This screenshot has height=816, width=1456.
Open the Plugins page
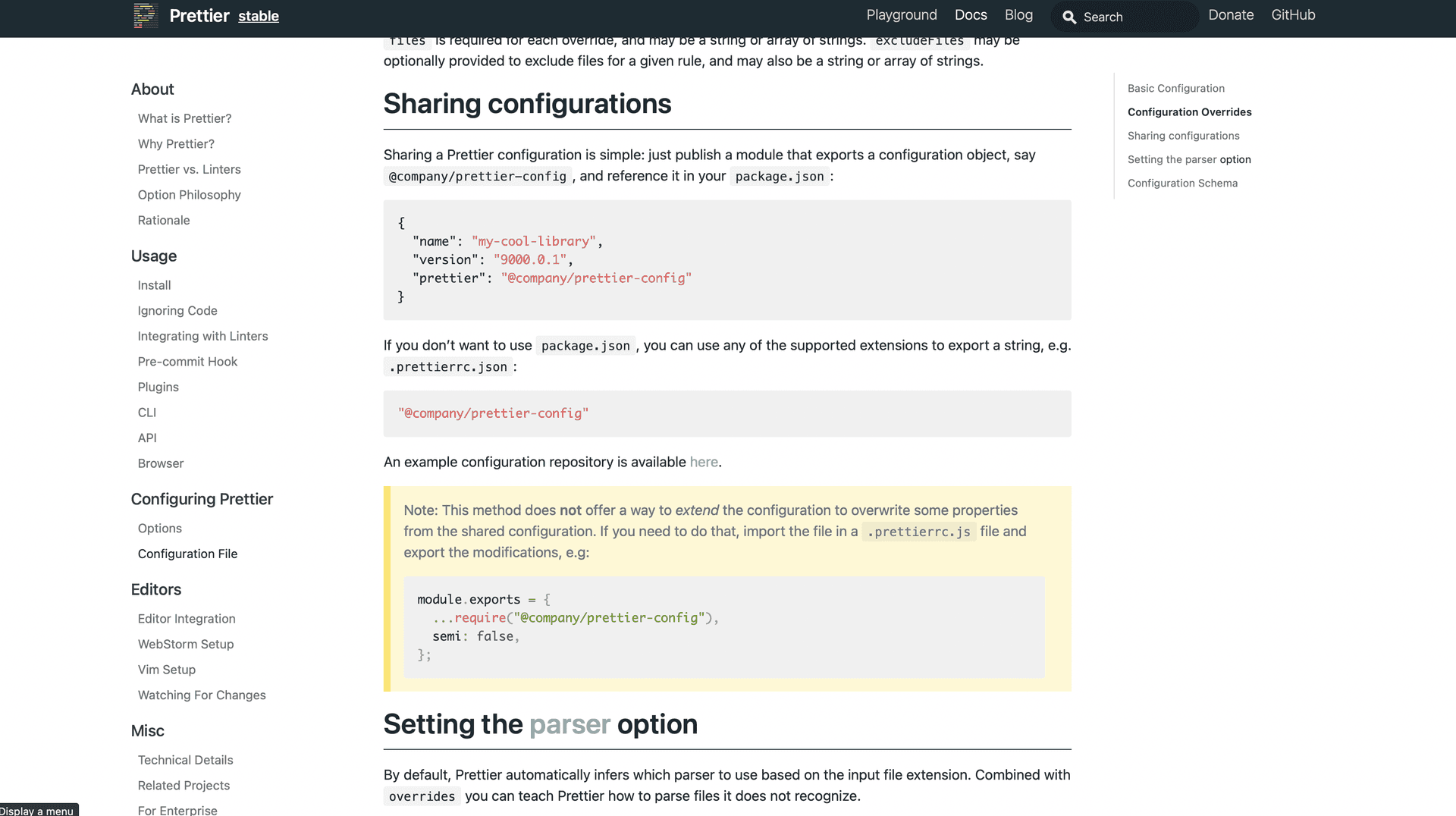tap(158, 387)
